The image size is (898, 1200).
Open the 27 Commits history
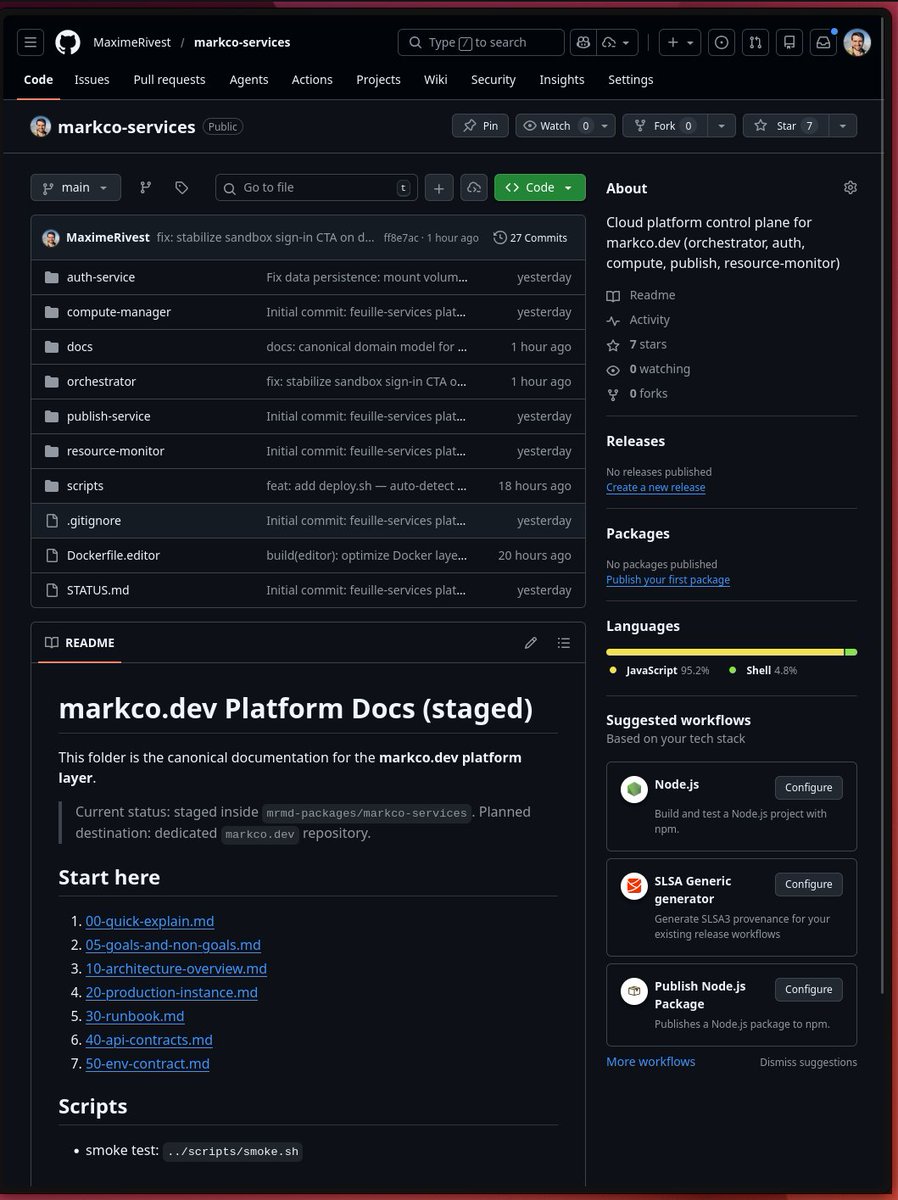[531, 238]
